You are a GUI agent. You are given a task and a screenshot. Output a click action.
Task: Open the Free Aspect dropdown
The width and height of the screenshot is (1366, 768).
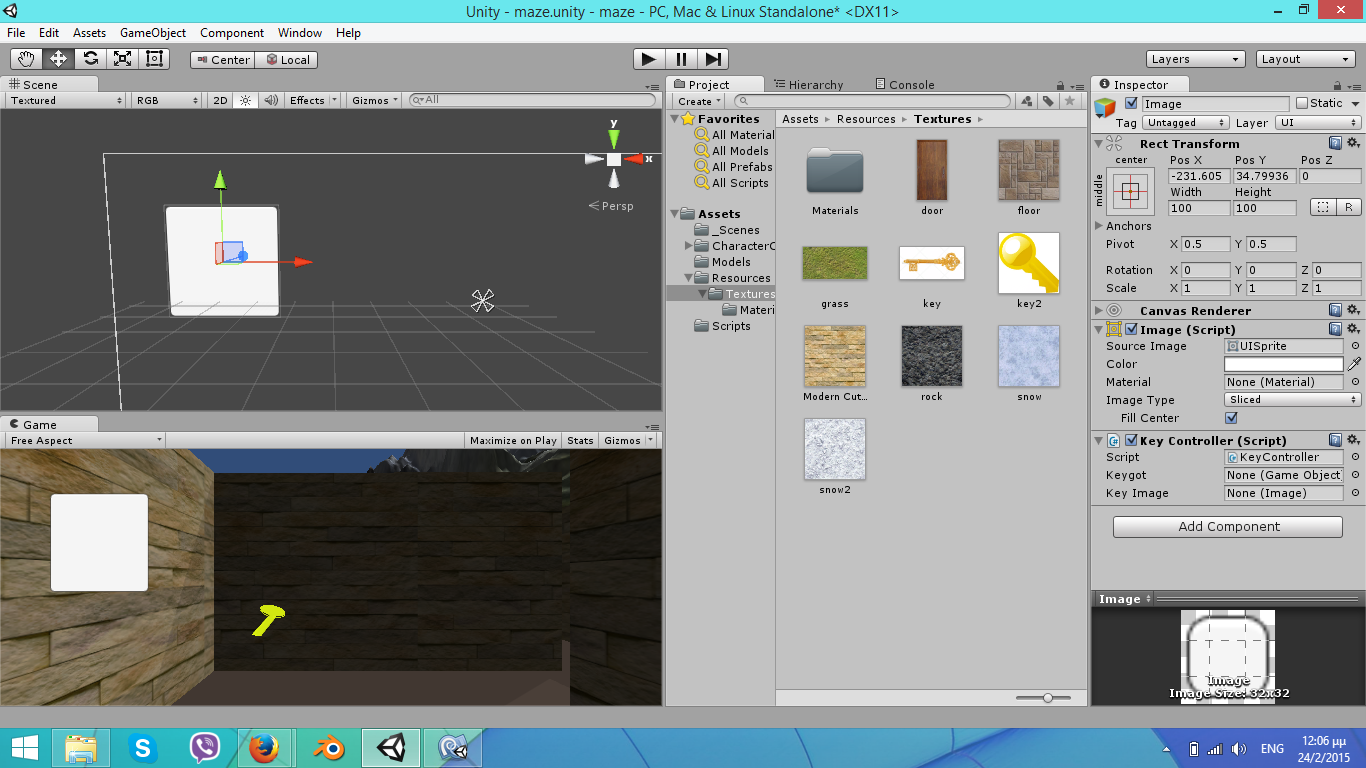point(84,440)
